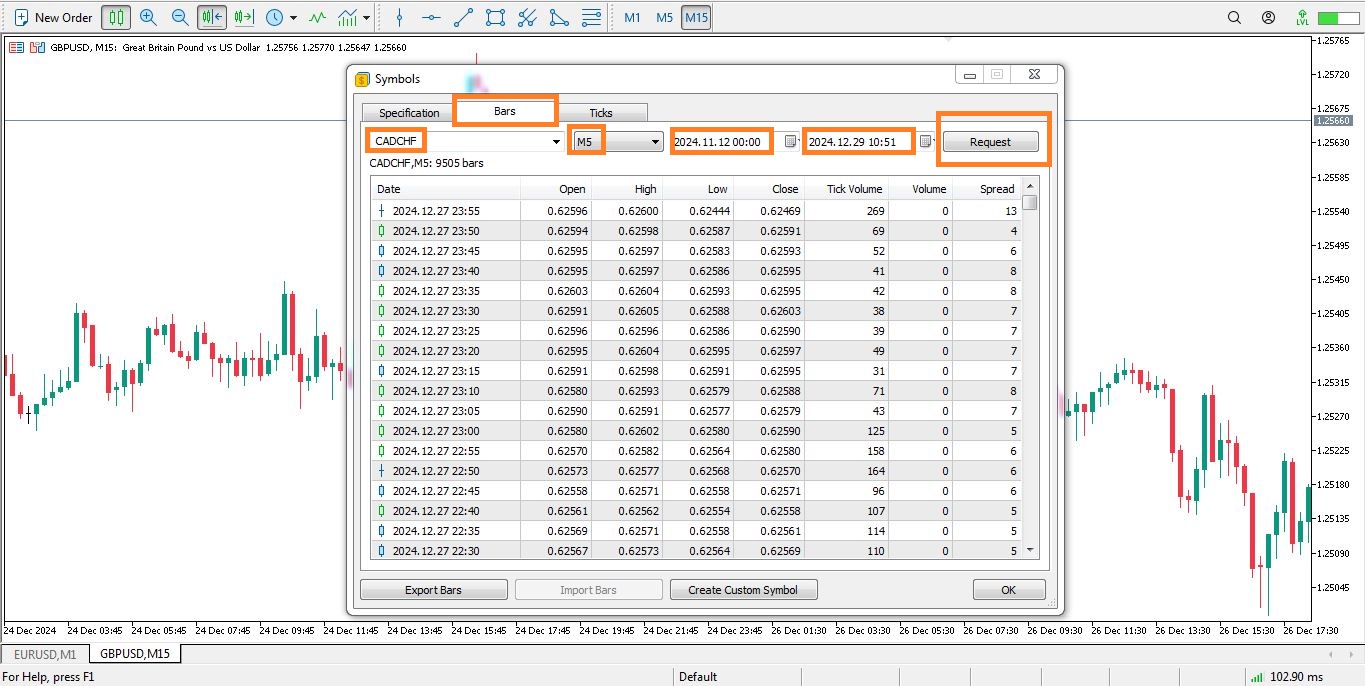Image resolution: width=1365 pixels, height=686 pixels.
Task: Expand the CADCHF symbol dropdown
Action: (x=557, y=142)
